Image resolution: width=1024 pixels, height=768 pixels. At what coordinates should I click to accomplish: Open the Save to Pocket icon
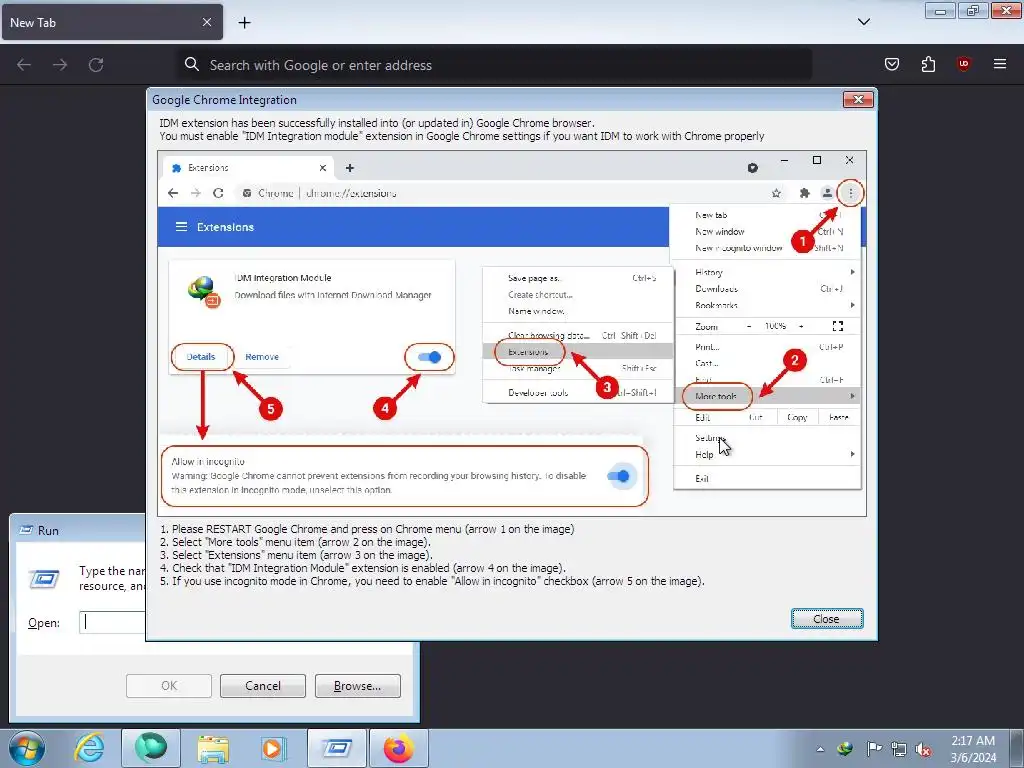tap(891, 64)
